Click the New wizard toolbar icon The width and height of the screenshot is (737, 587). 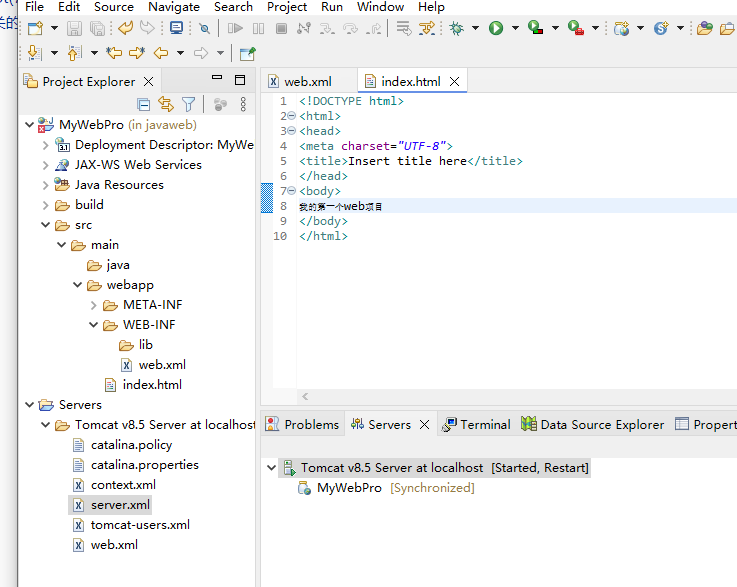[x=35, y=28]
